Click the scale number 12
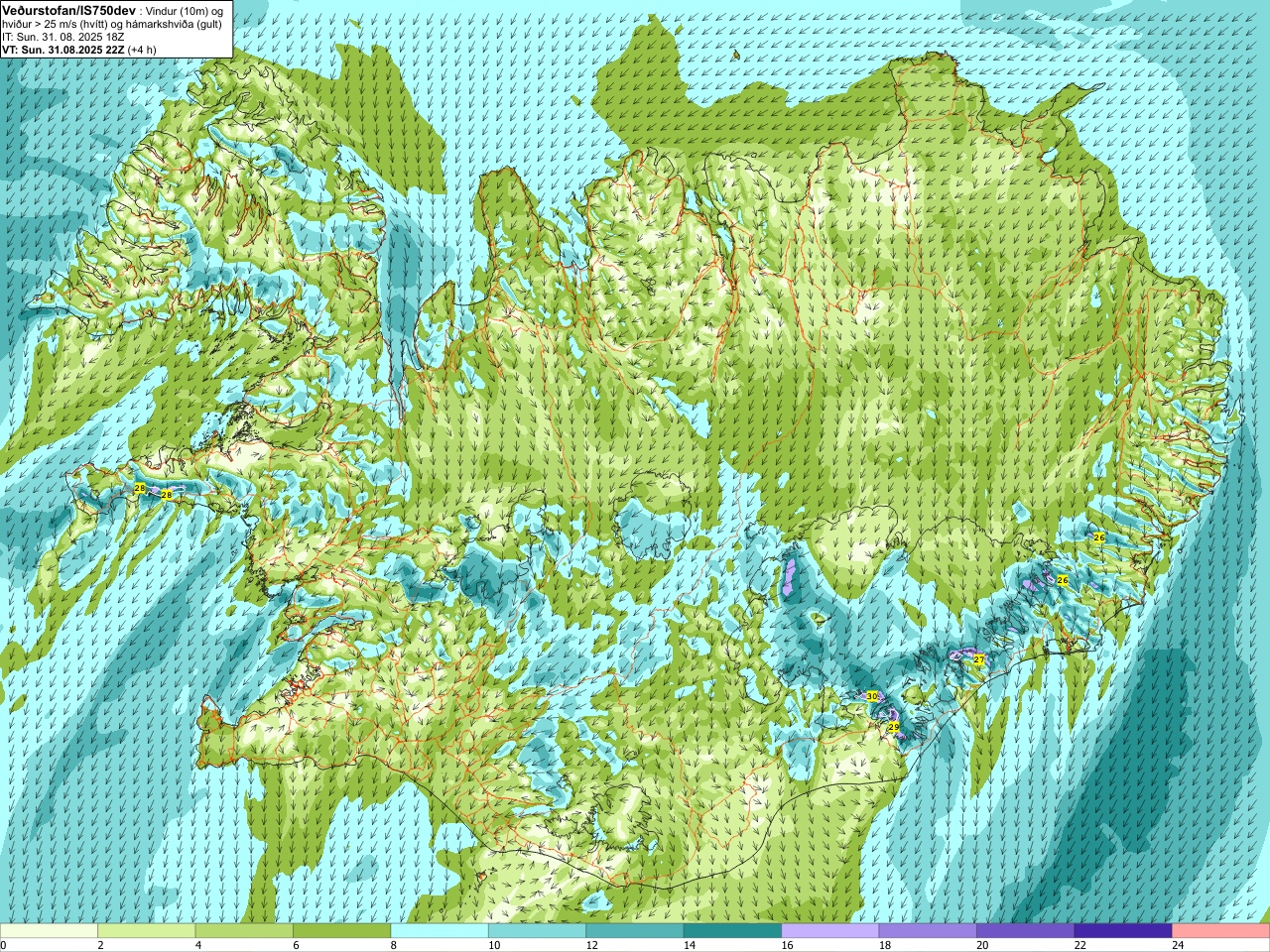 tap(591, 945)
